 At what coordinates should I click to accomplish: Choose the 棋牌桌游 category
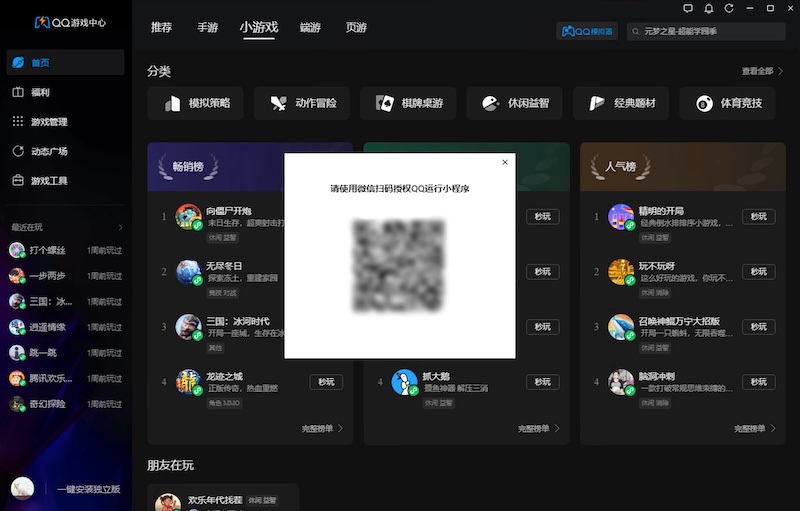(x=408, y=103)
